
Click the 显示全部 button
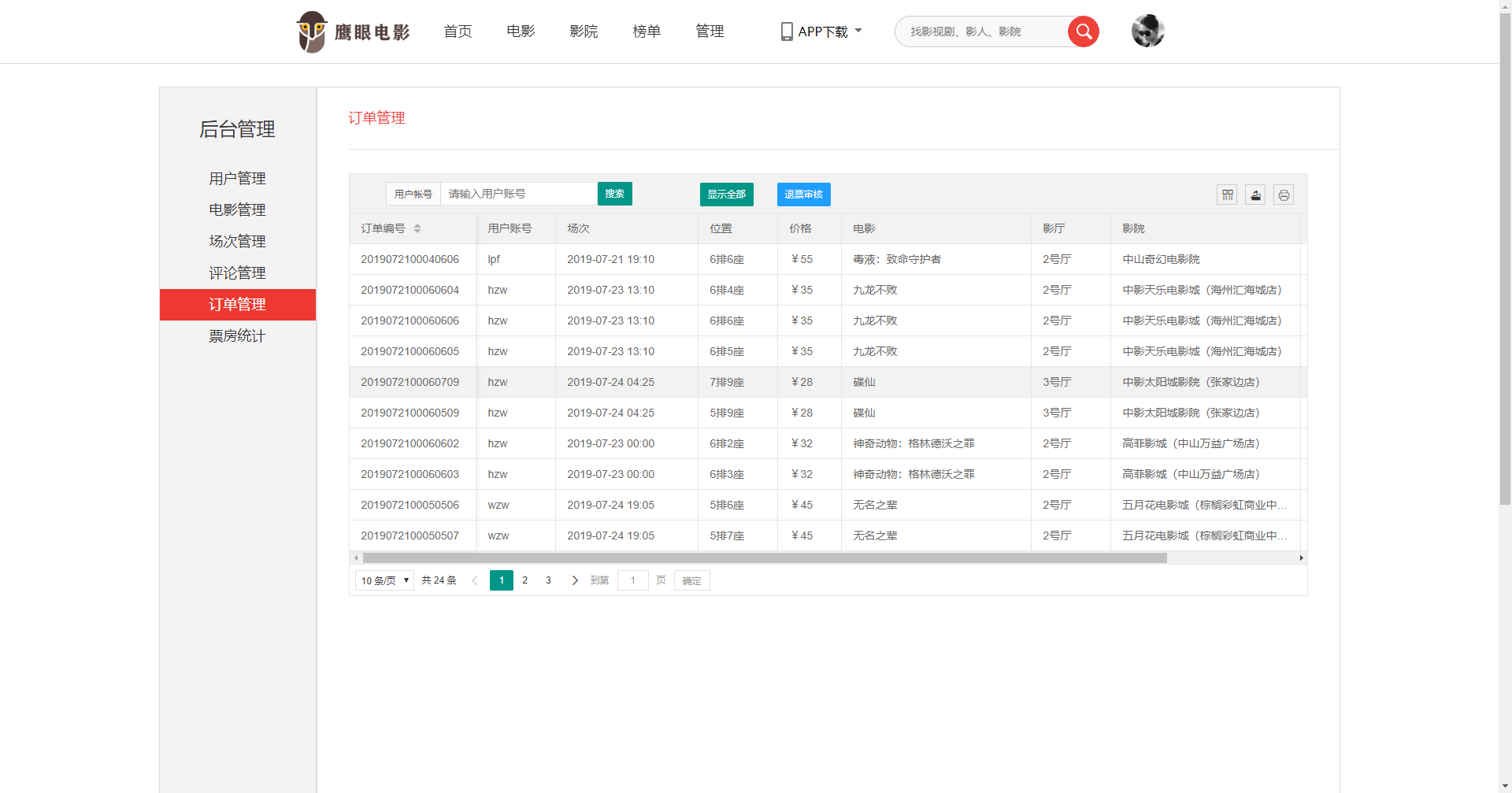(x=726, y=195)
